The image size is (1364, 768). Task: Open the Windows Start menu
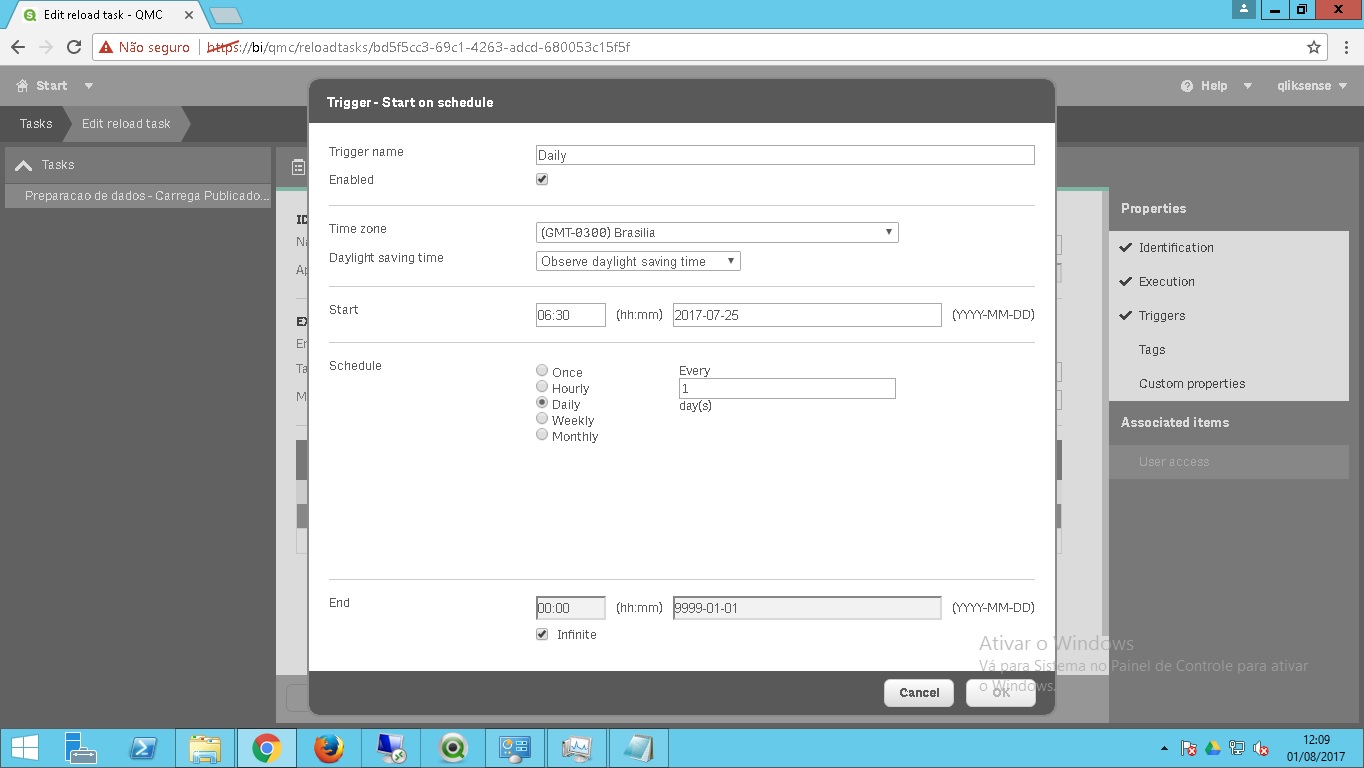[x=24, y=748]
